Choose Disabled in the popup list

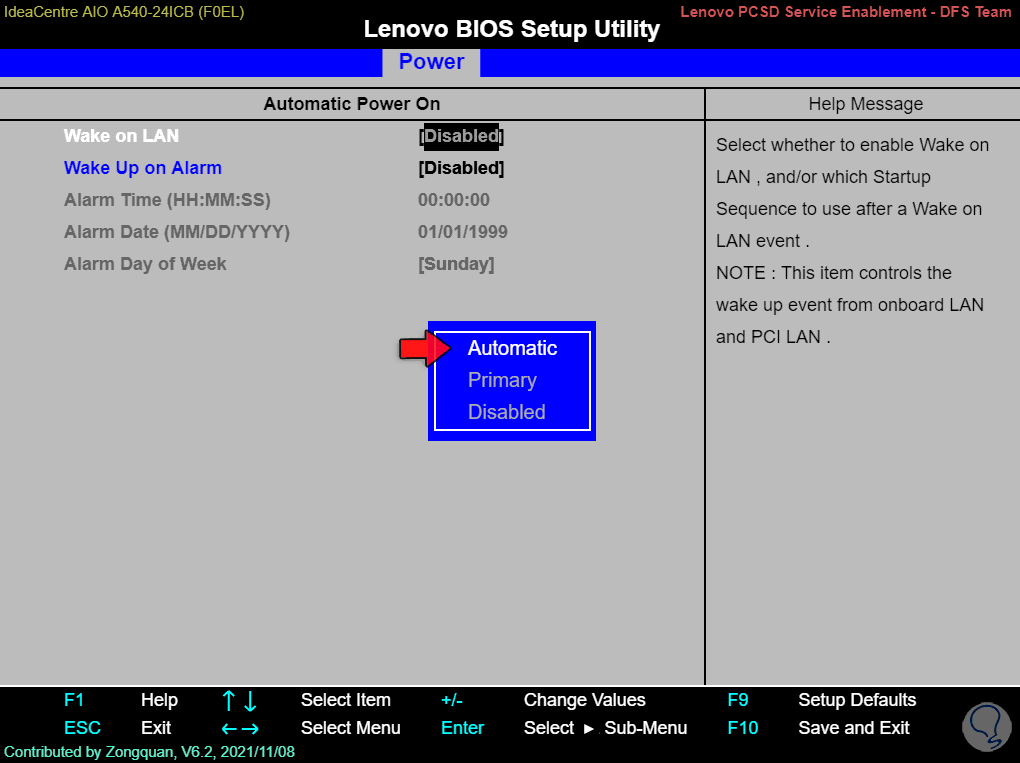(x=506, y=412)
